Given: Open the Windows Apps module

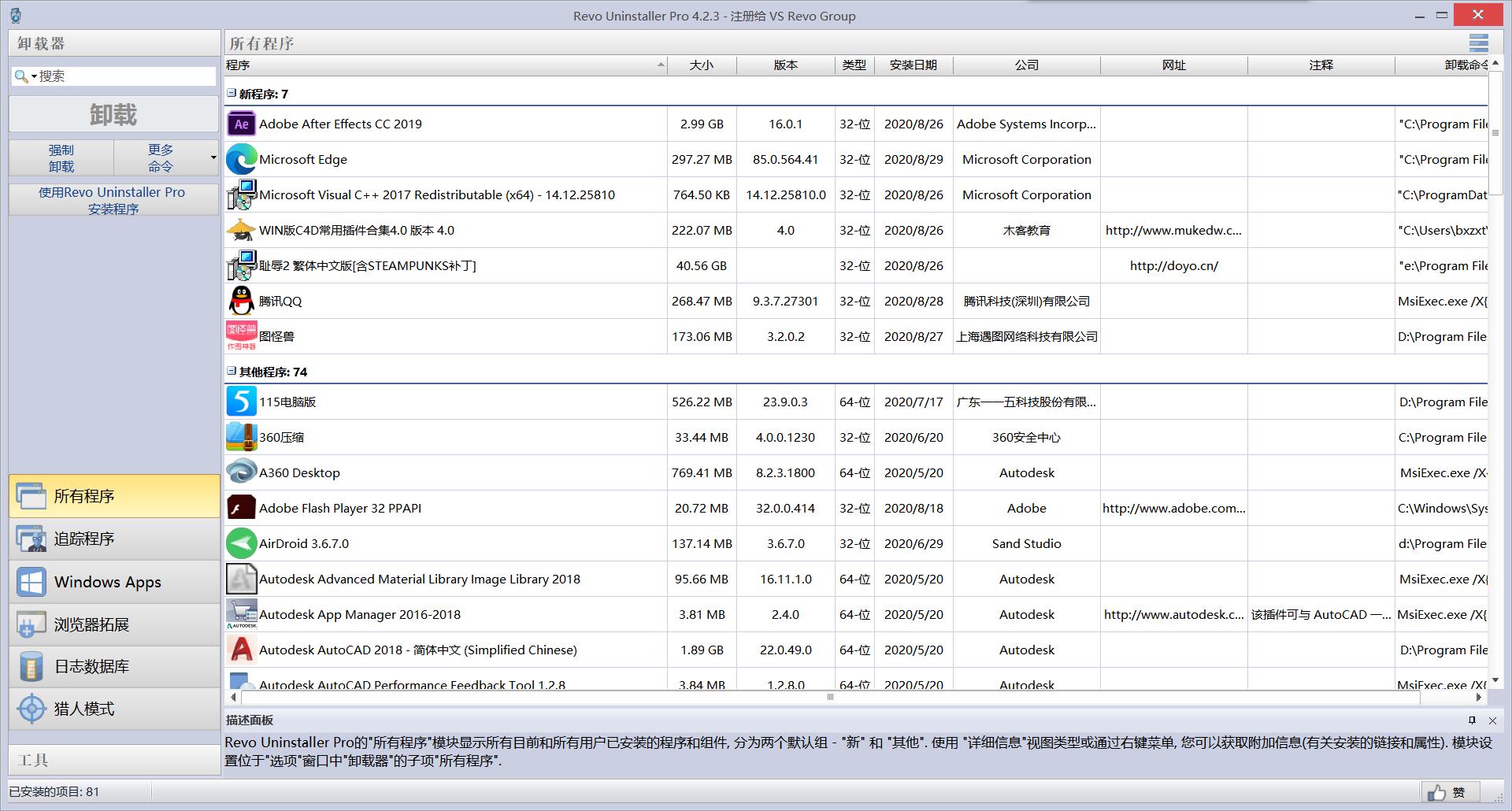Looking at the screenshot, I should (x=114, y=583).
